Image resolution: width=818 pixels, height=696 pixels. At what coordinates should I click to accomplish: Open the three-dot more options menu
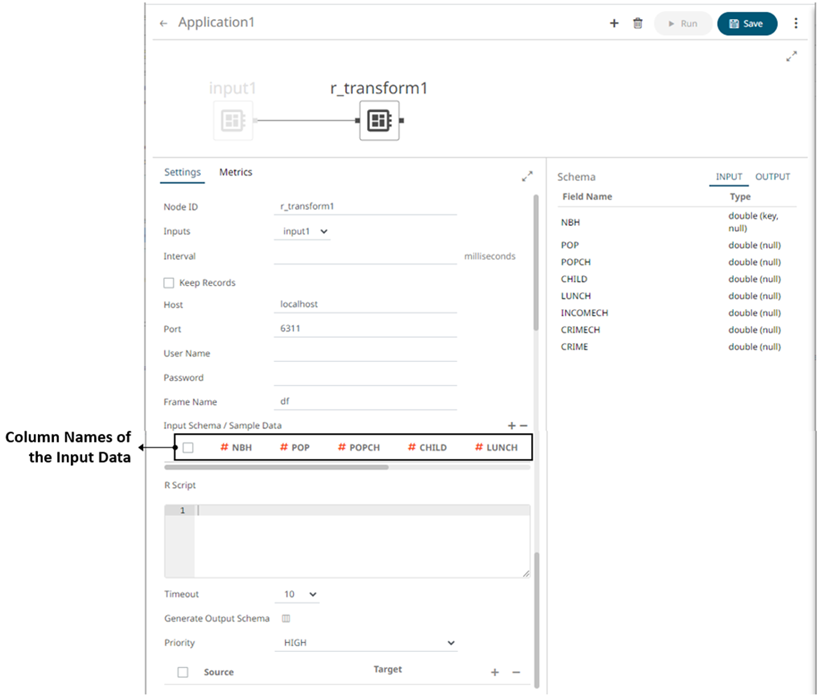pos(796,23)
